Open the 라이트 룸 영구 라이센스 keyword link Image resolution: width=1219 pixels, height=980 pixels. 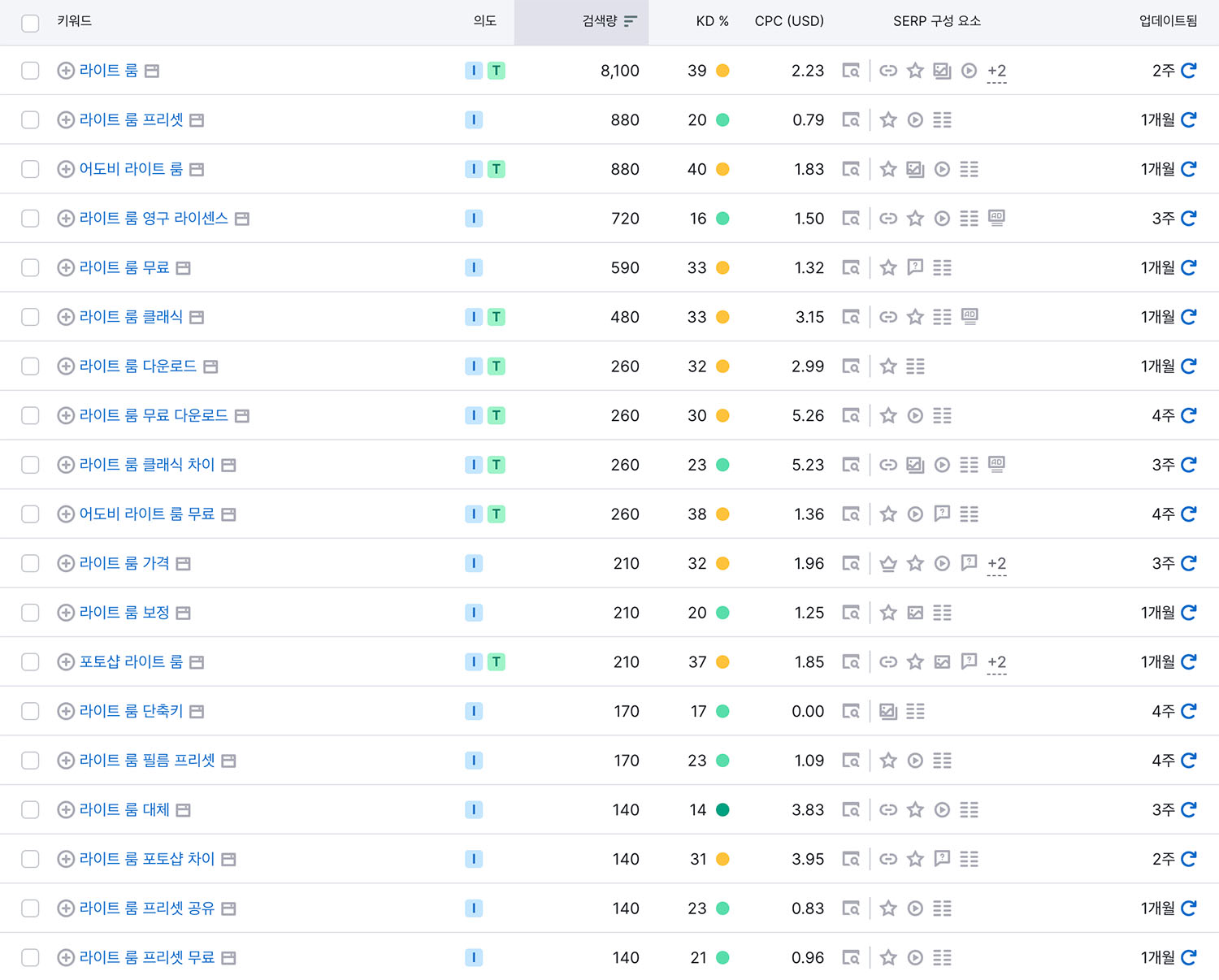(154, 219)
